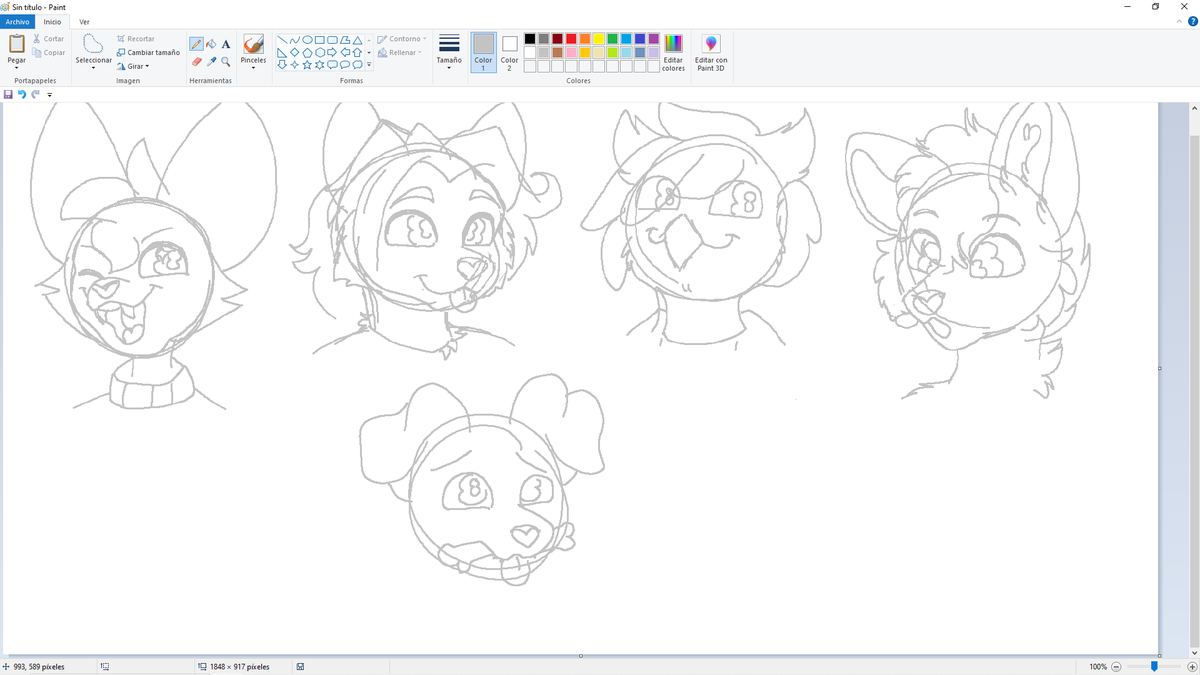Pick the red color swatch
This screenshot has height=675, width=1200.
[x=571, y=39]
